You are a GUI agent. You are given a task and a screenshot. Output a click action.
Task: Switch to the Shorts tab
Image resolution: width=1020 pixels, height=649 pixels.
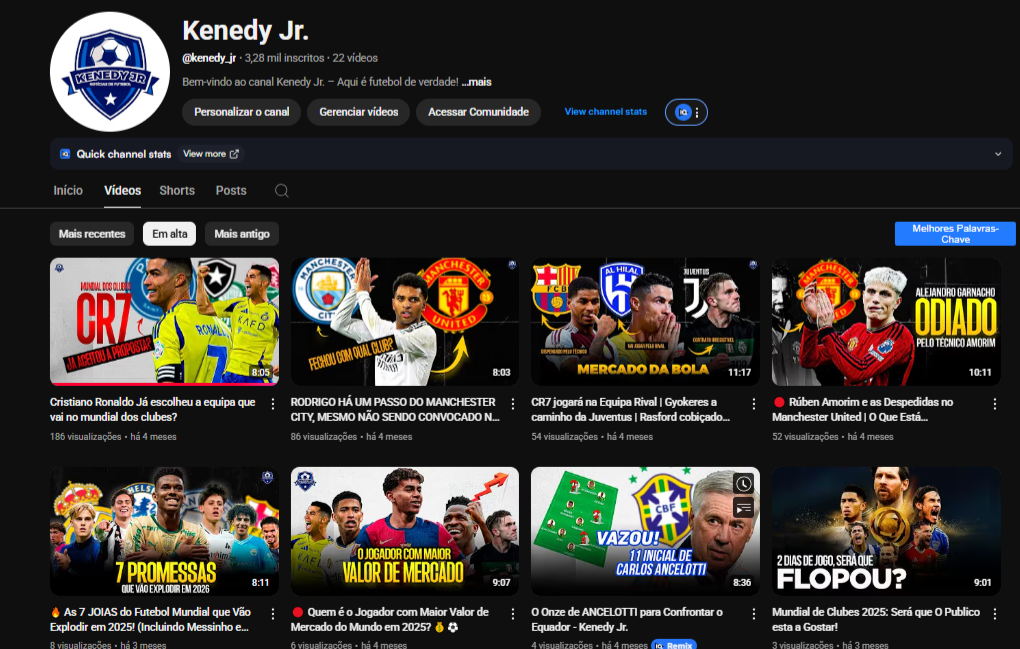click(177, 191)
